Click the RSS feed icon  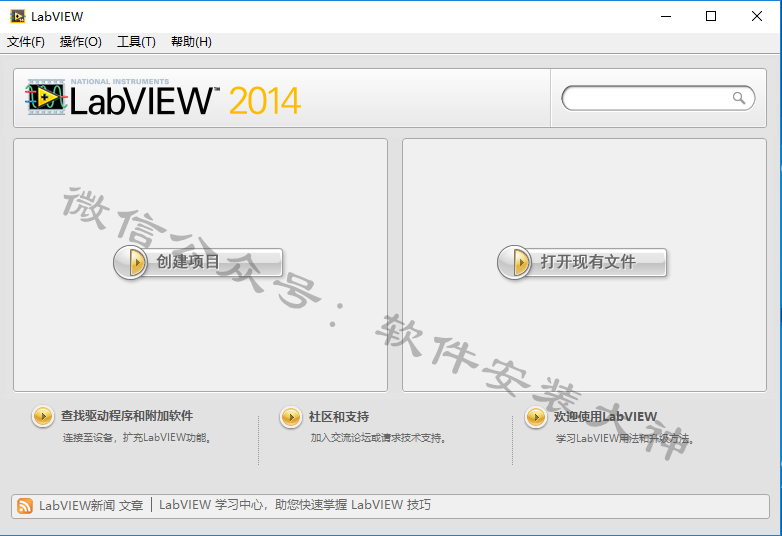pos(25,506)
